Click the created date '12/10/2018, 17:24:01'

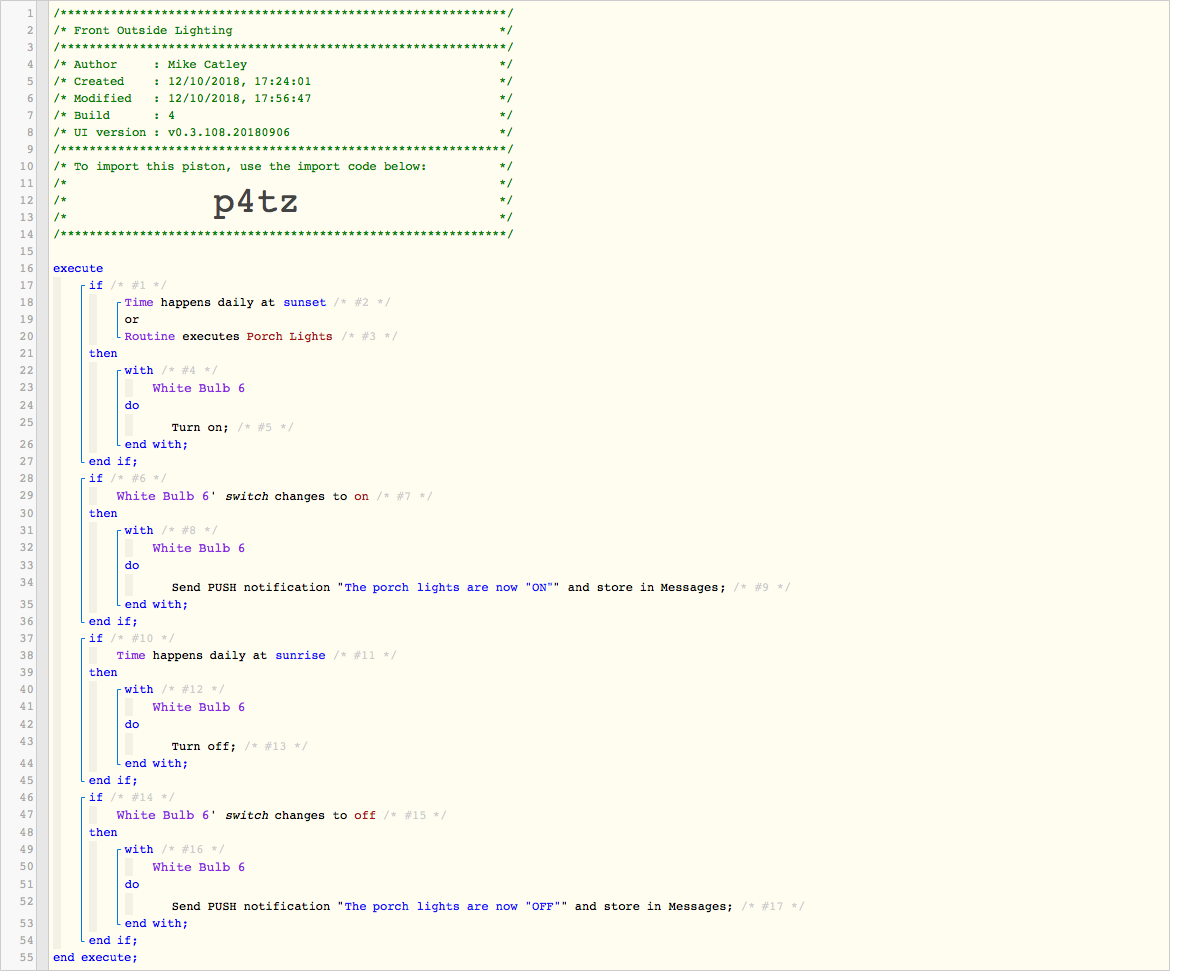240,81
